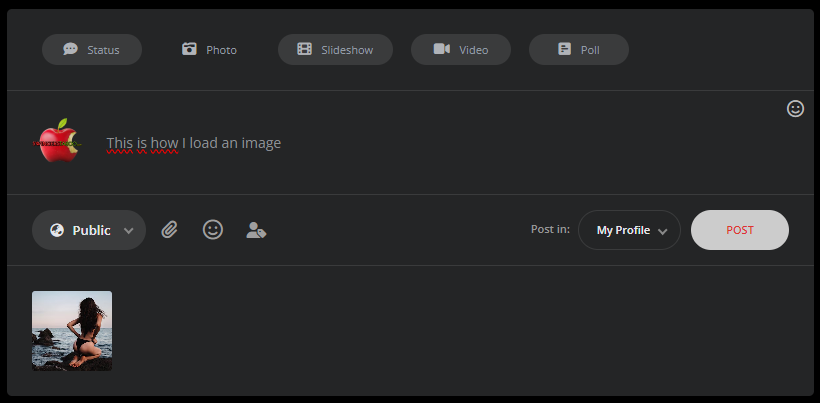Open emoji picker next to paperclip

[x=213, y=229]
